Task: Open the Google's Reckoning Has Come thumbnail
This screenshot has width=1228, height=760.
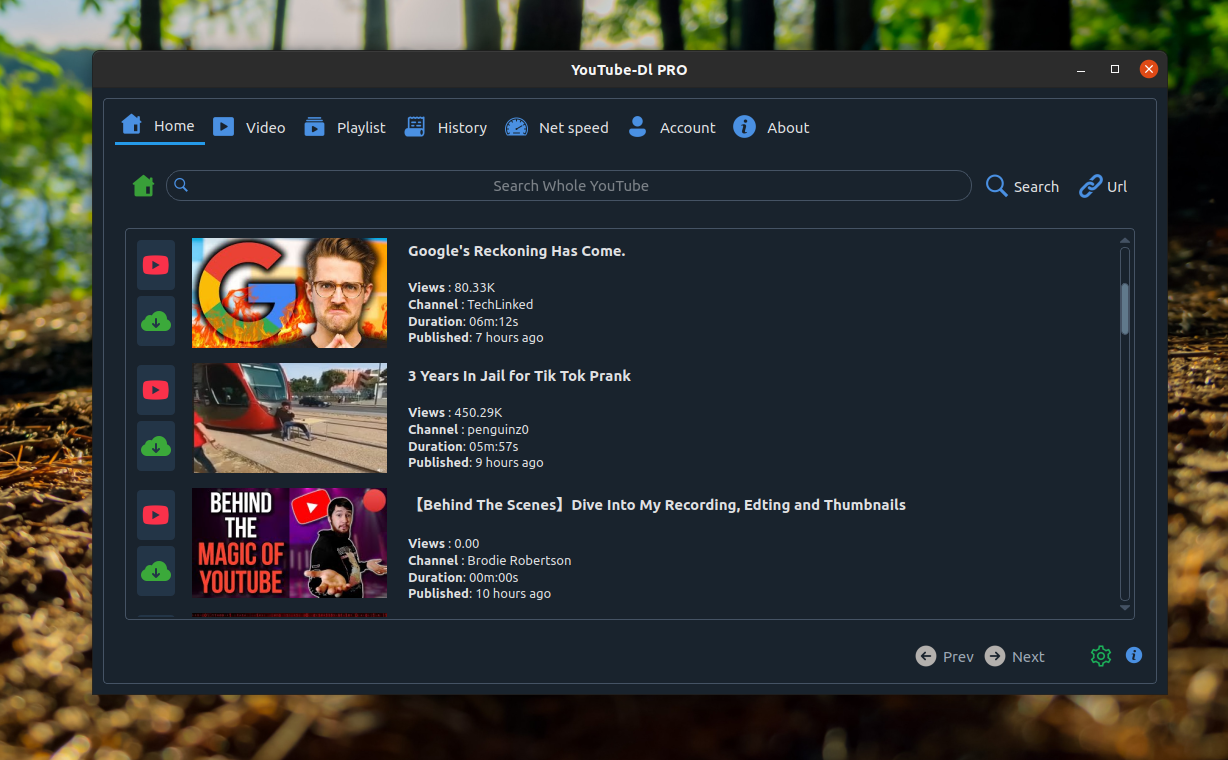Action: click(x=289, y=293)
